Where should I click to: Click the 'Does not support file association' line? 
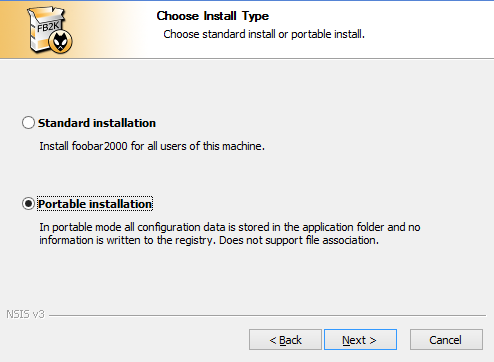pyautogui.click(x=299, y=240)
